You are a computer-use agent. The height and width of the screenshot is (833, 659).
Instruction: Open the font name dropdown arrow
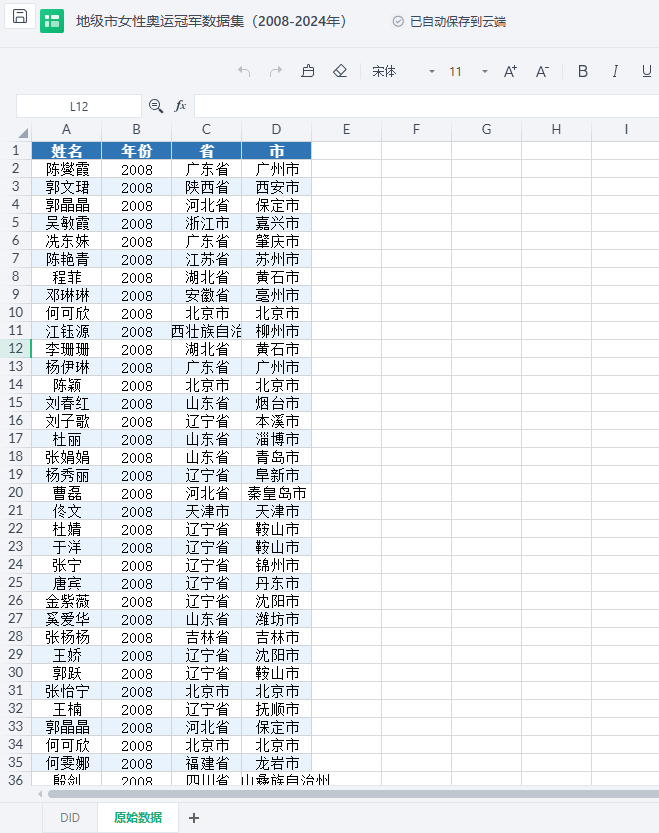tap(432, 71)
